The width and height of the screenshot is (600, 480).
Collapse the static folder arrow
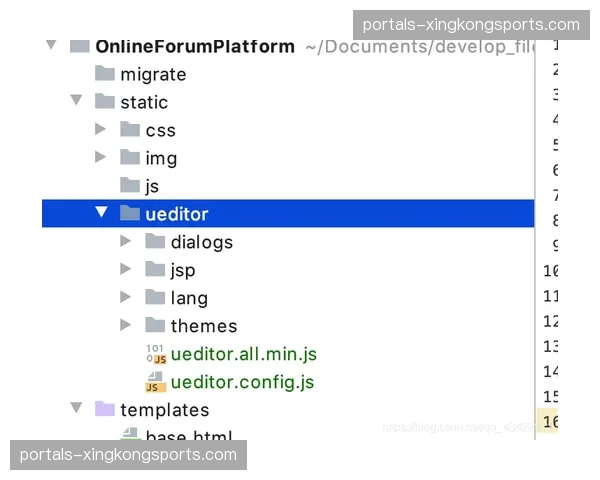click(x=75, y=102)
